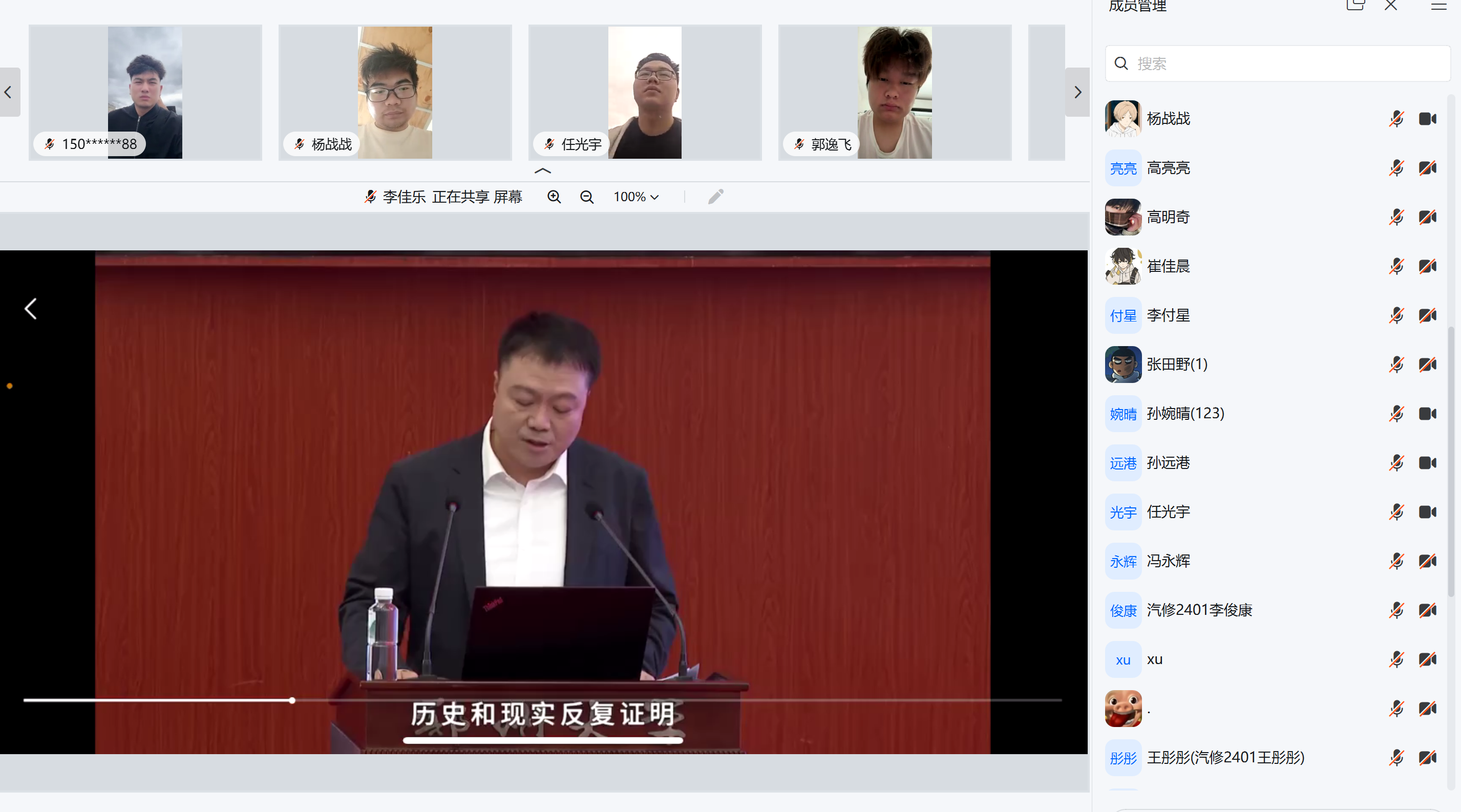Click the muted mic icon for 张田野(1)

click(1396, 365)
